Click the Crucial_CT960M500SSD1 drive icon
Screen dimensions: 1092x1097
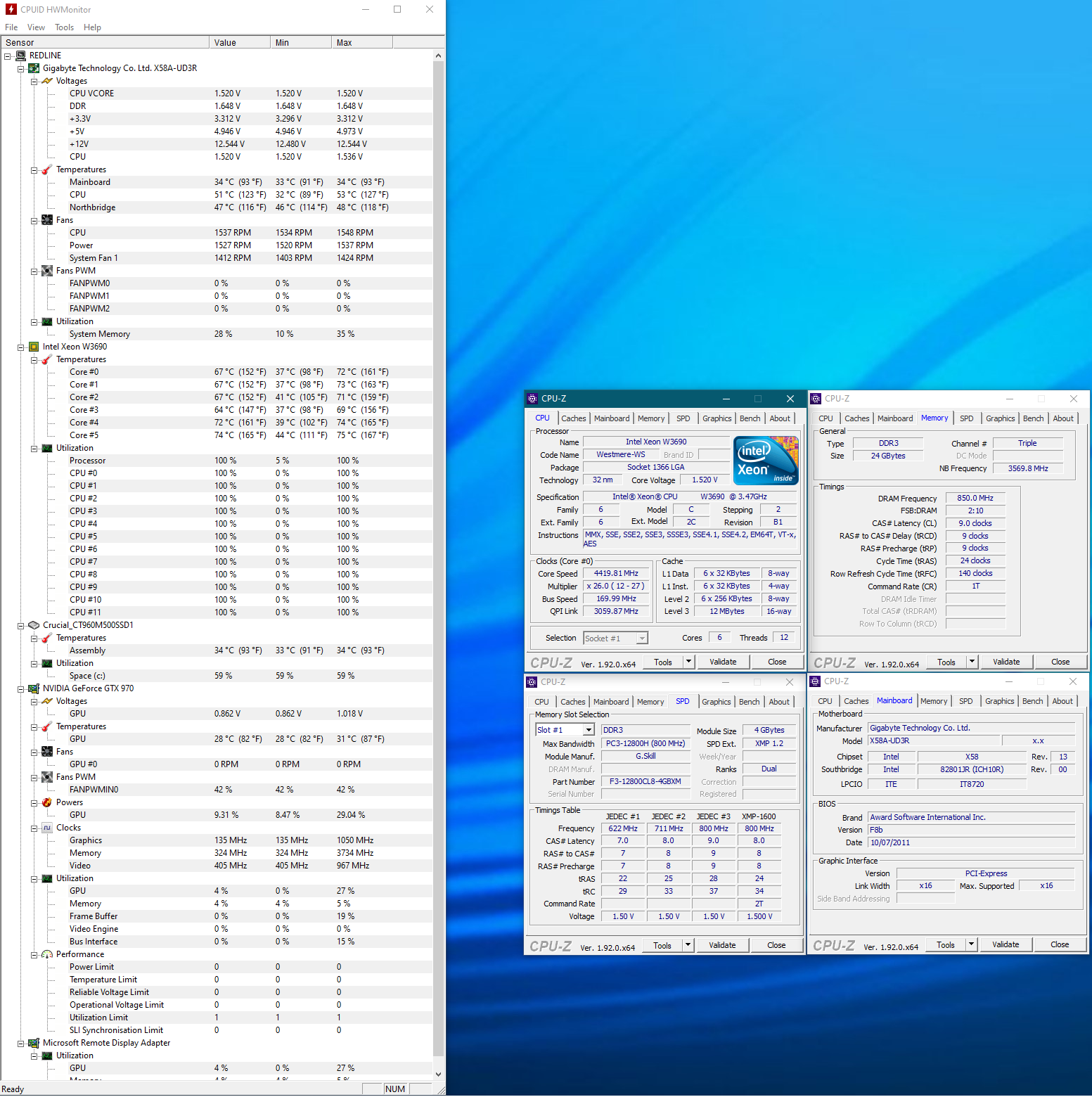click(x=34, y=625)
